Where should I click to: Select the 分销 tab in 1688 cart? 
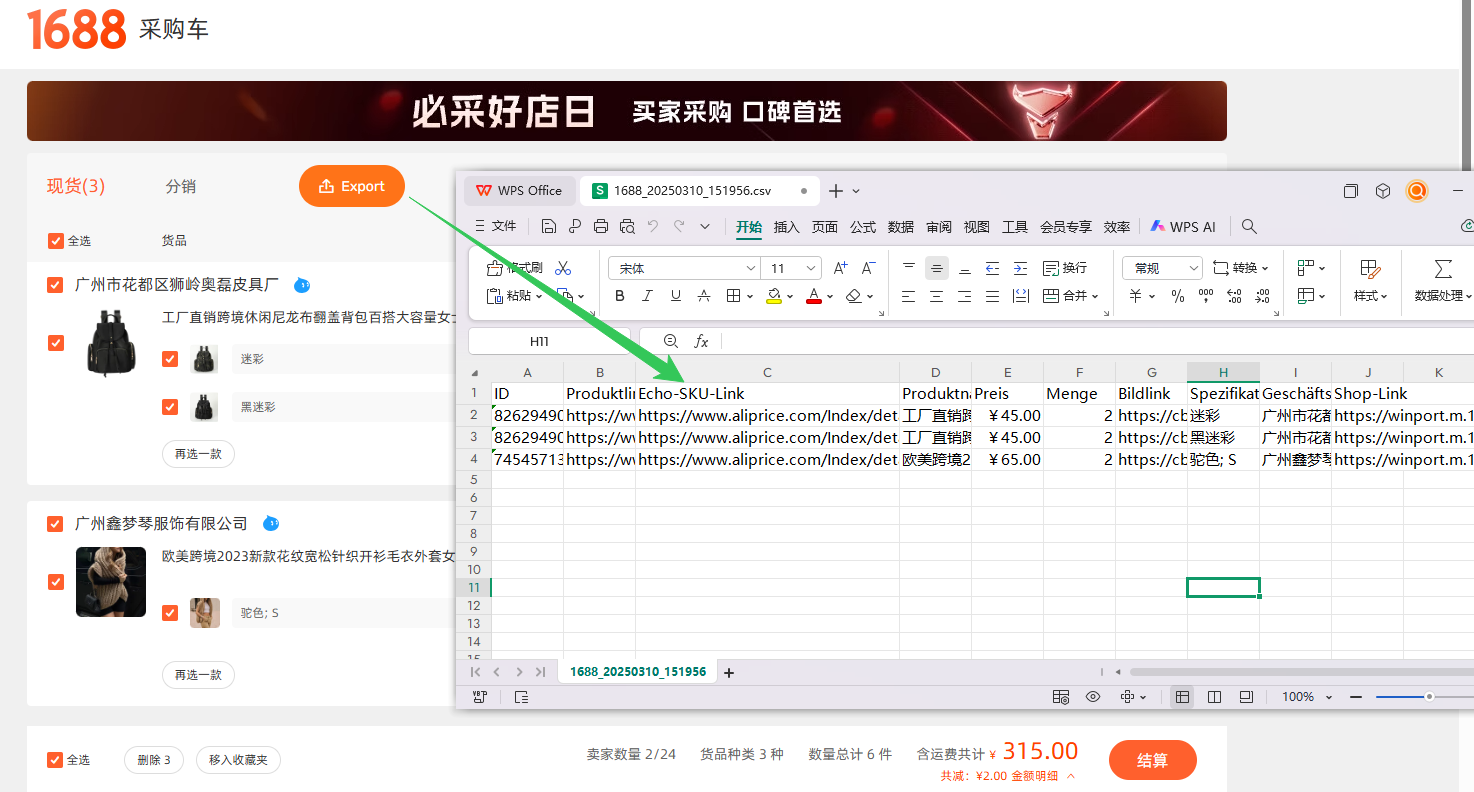[181, 187]
